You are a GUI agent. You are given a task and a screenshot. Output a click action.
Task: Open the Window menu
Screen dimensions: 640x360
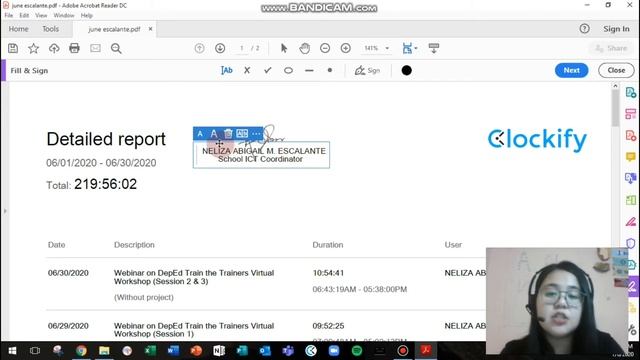[64, 16]
